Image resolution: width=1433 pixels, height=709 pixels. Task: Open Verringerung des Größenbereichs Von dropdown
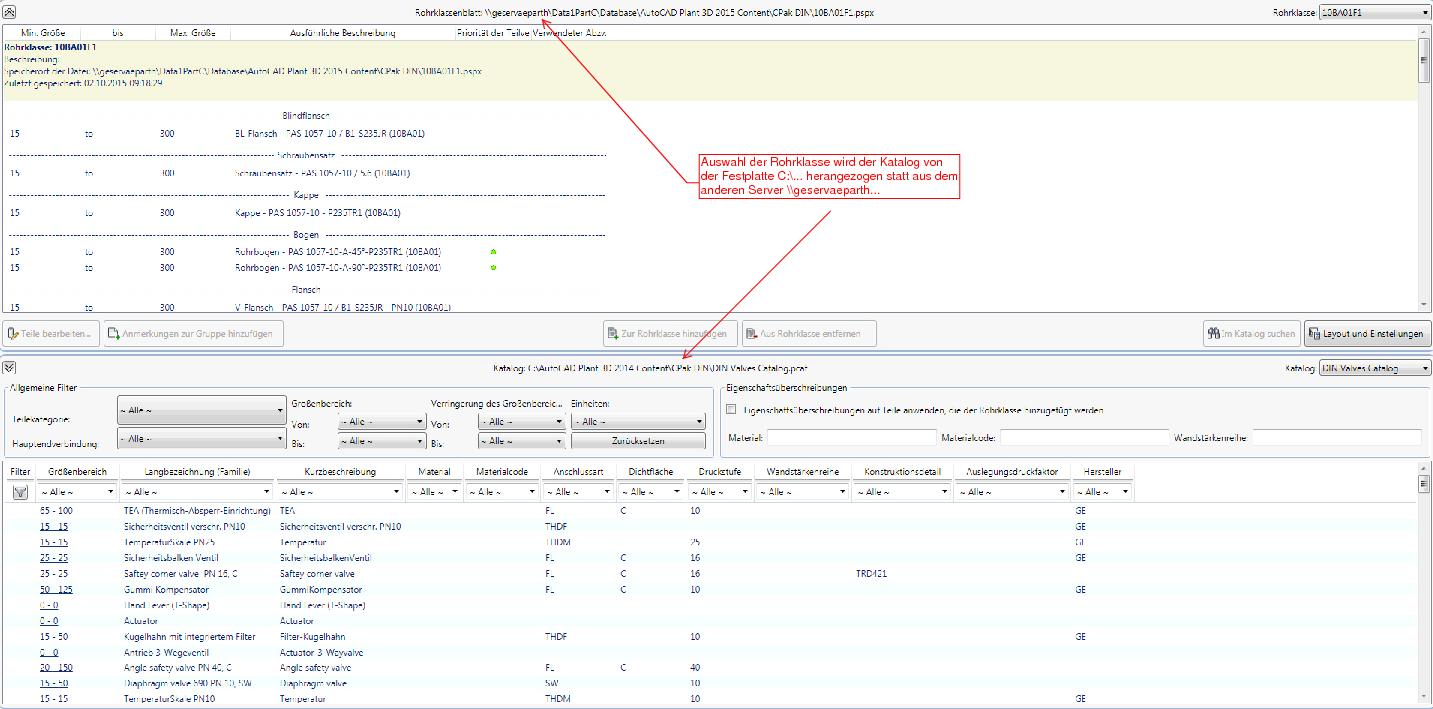tap(522, 422)
